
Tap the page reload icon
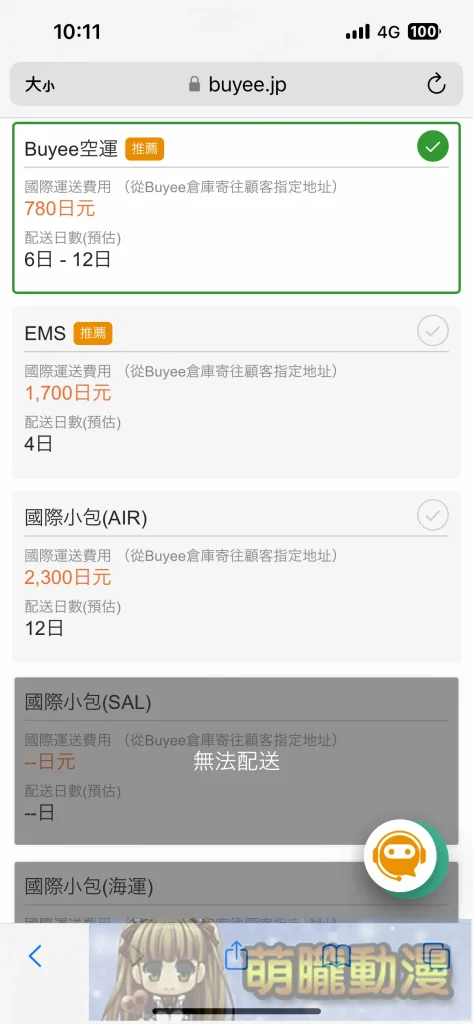tap(436, 84)
